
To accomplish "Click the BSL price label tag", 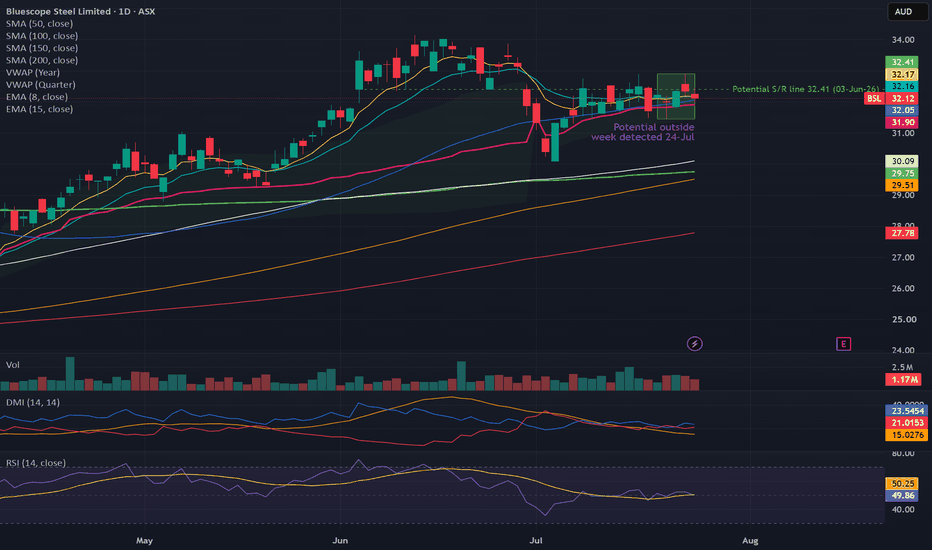I will [874, 99].
